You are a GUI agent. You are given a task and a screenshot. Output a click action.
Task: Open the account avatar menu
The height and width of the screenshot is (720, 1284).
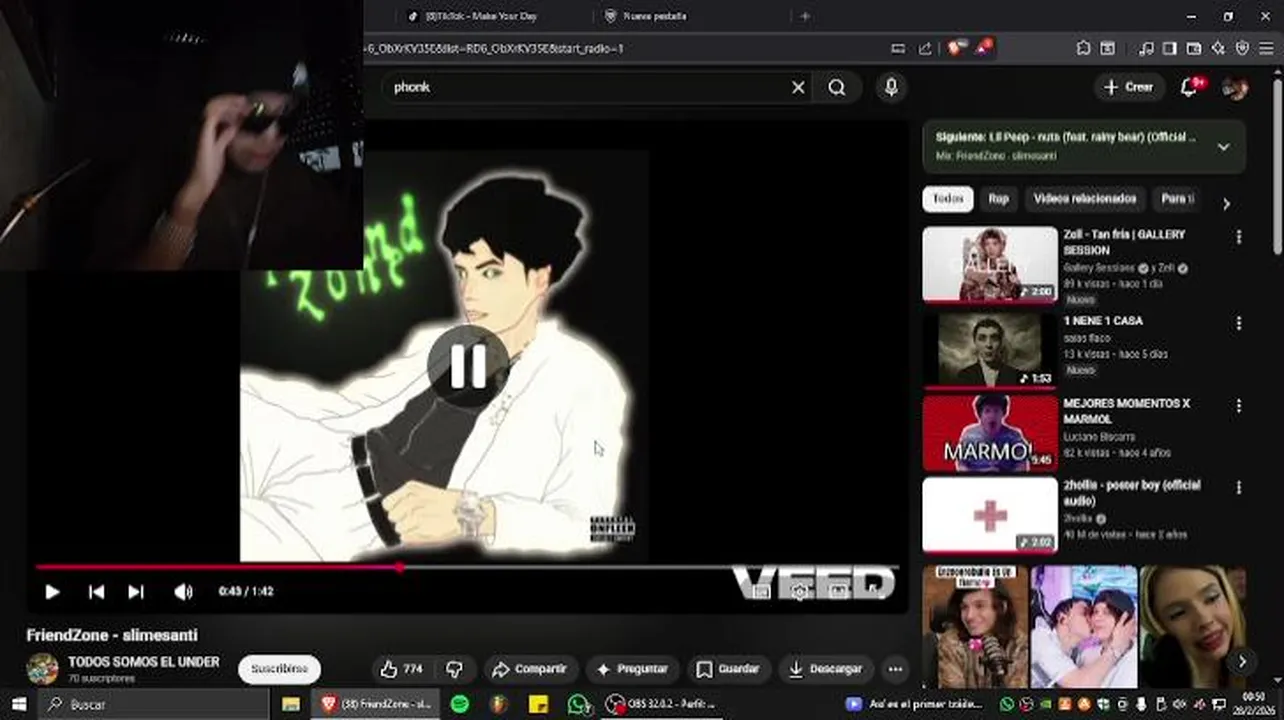[1235, 88]
